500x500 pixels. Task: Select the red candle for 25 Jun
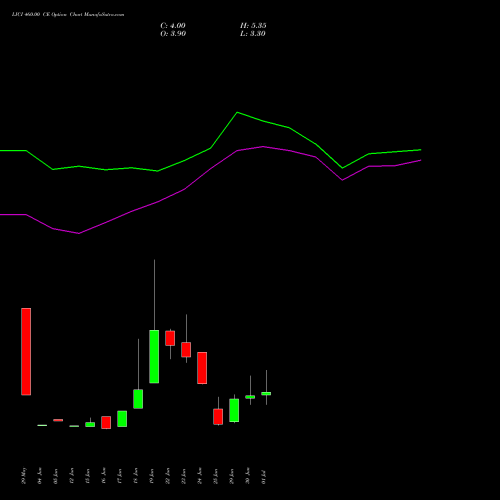[218, 417]
